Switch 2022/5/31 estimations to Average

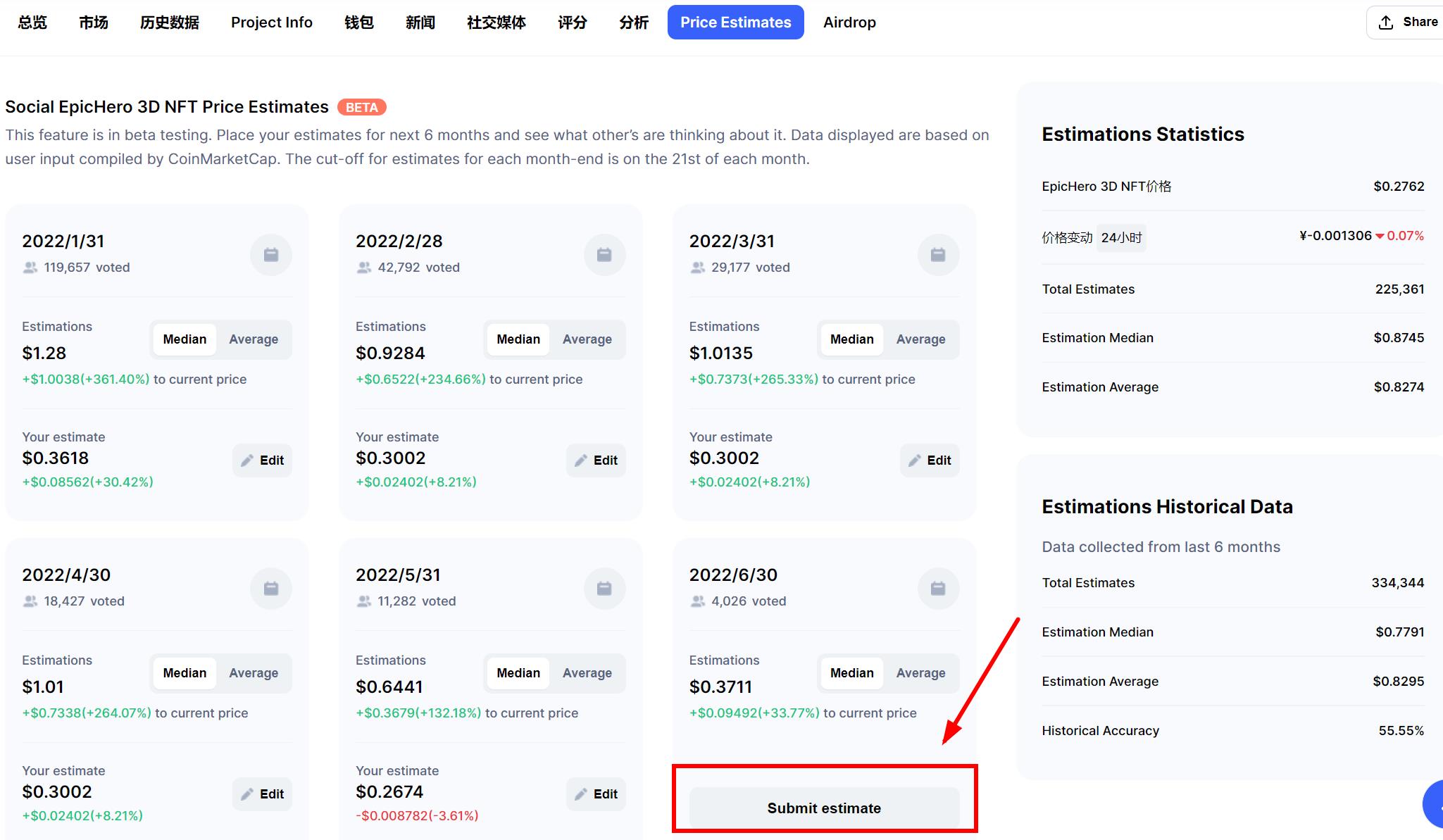pos(587,673)
